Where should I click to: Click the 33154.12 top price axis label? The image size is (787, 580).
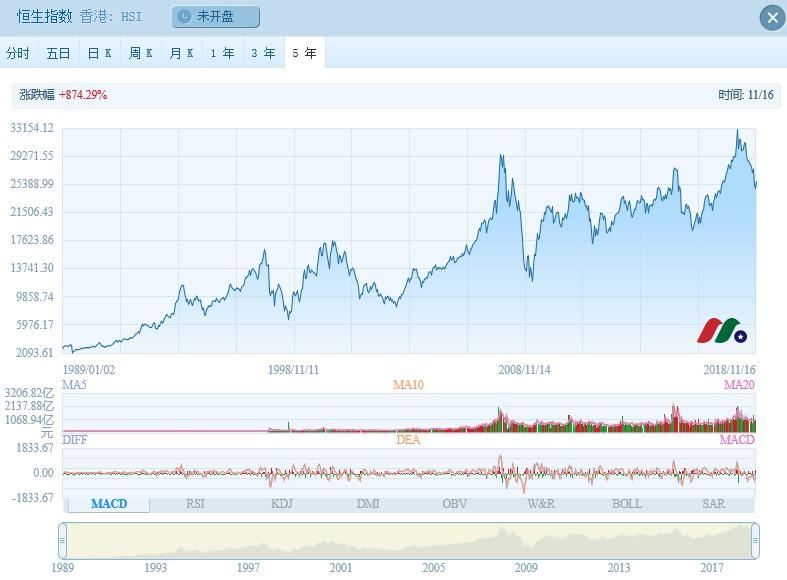click(32, 128)
